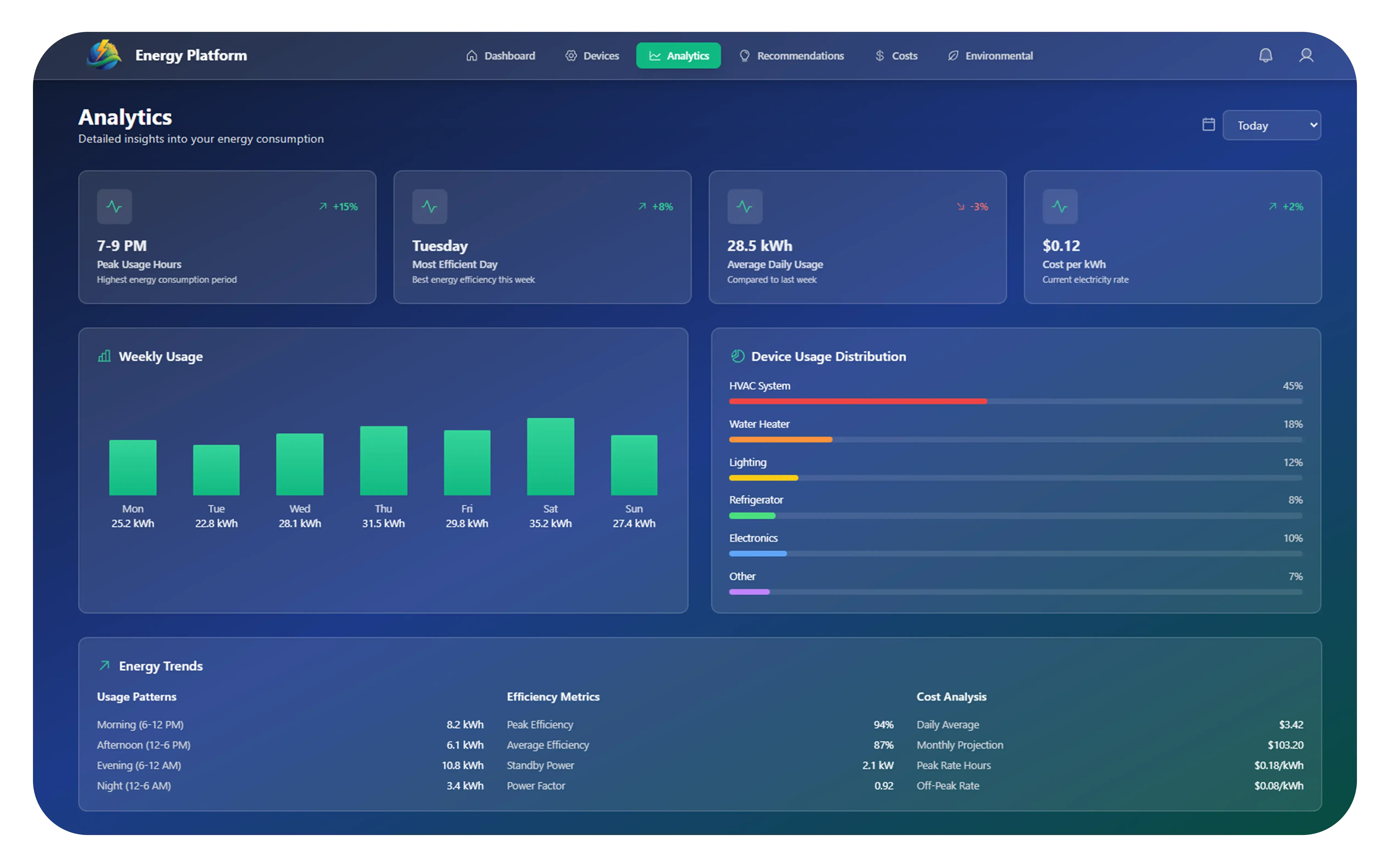Viewport: 1391px width, 868px height.
Task: Open the Devices tab
Action: click(x=592, y=56)
